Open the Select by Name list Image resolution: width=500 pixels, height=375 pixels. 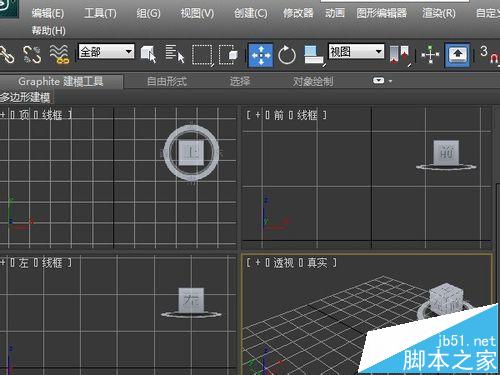click(175, 54)
